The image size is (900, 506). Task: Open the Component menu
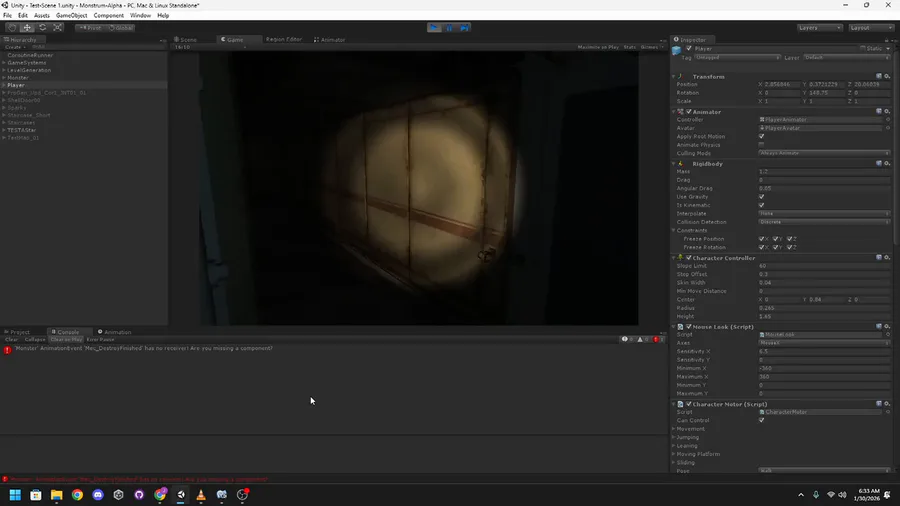coord(108,15)
